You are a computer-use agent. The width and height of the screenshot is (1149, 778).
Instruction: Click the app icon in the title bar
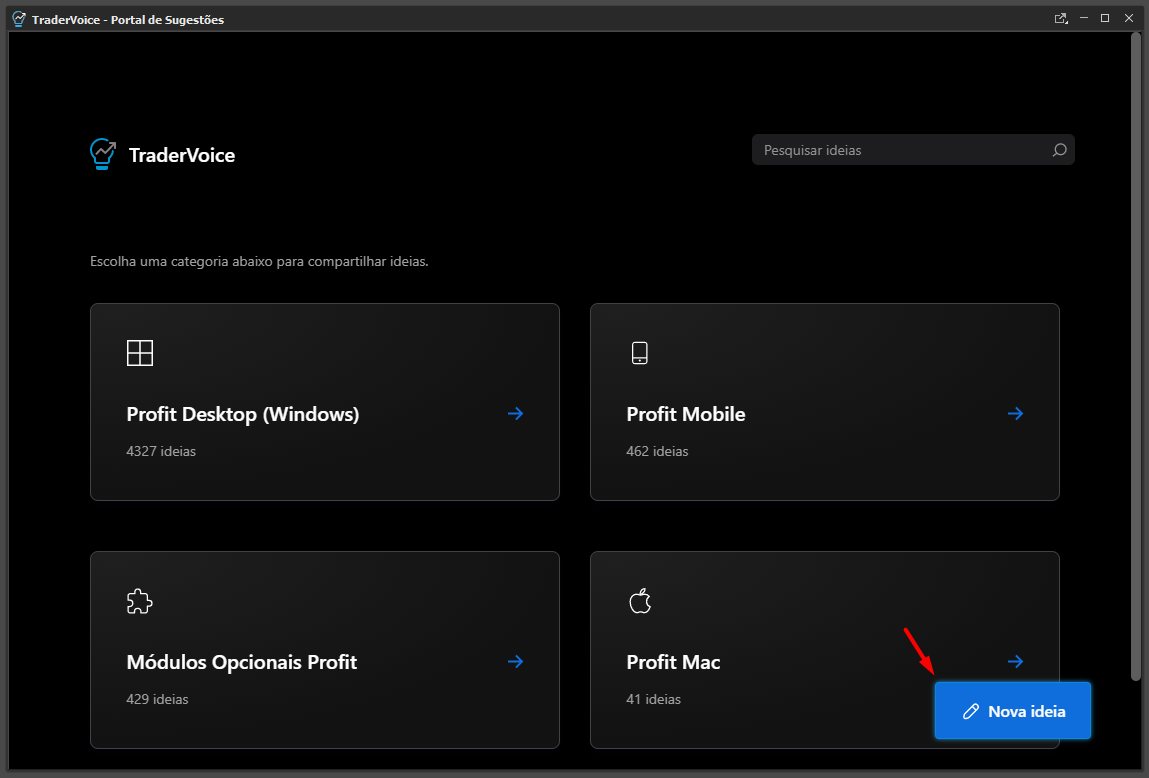(x=19, y=19)
